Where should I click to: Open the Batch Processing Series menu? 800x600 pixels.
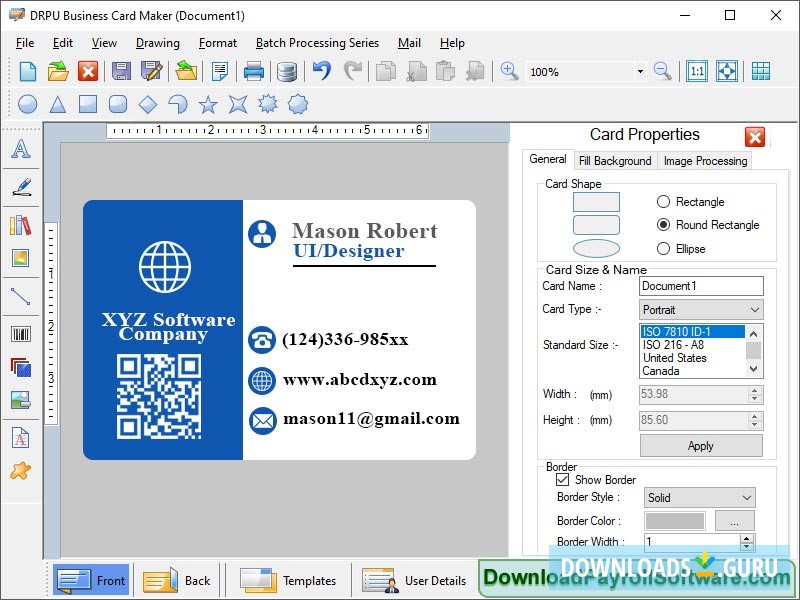tap(317, 43)
